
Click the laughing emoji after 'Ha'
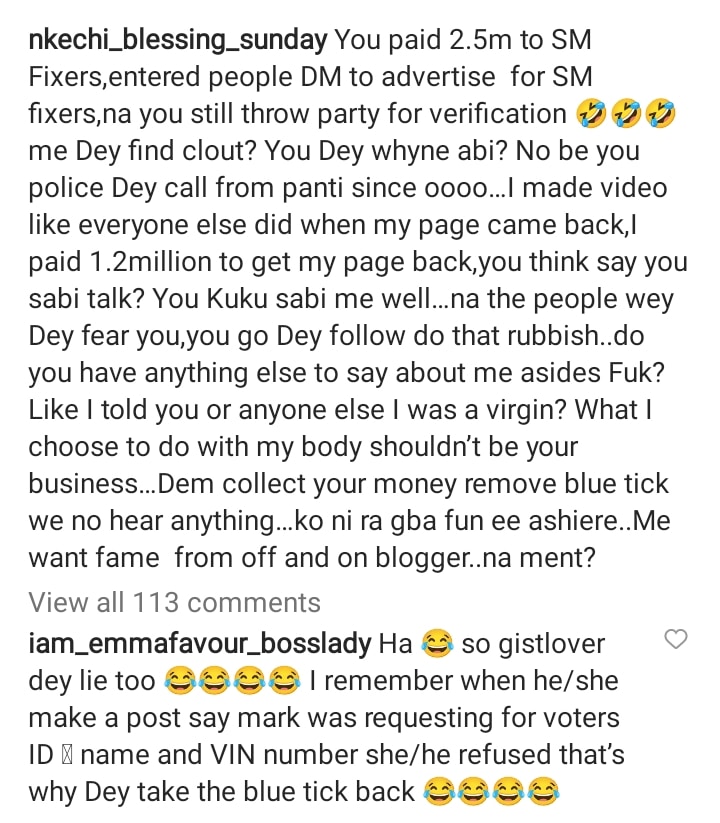click(x=434, y=645)
